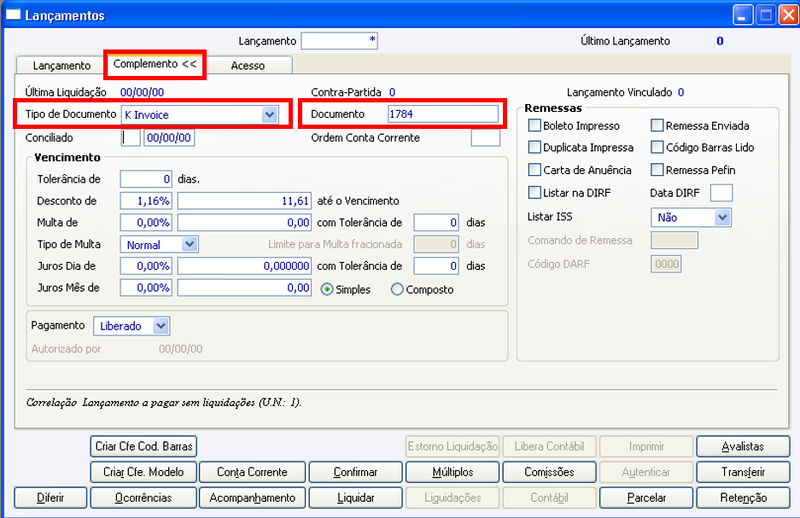Click the Confirmar button
The width and height of the screenshot is (800, 518).
point(355,472)
